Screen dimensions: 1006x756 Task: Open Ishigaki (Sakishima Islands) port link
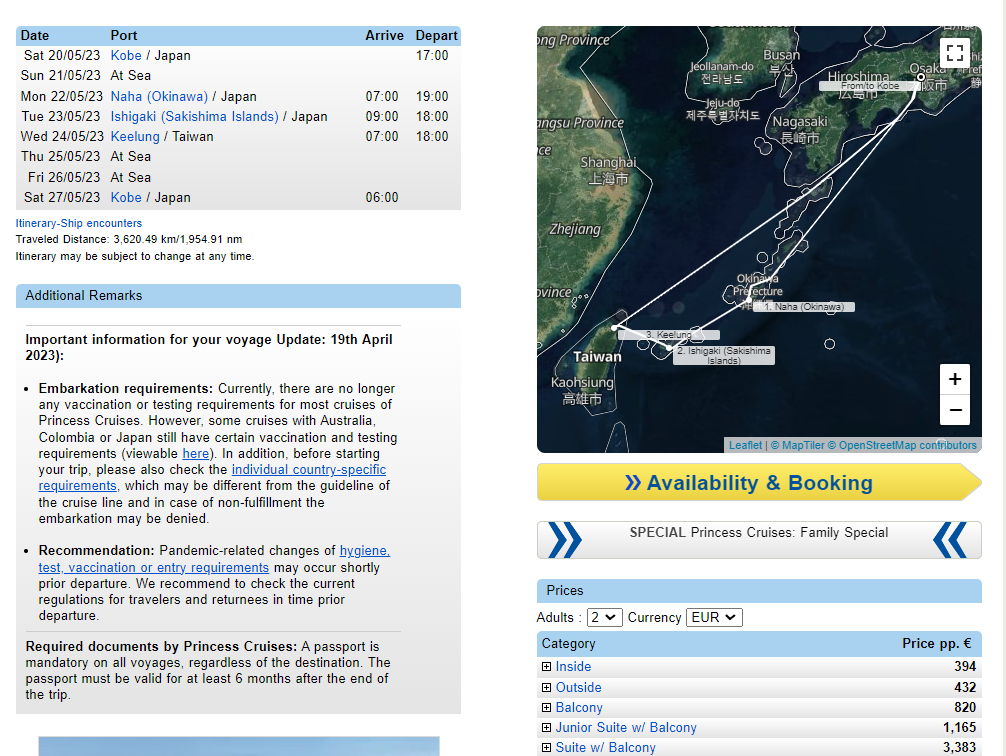pos(194,117)
